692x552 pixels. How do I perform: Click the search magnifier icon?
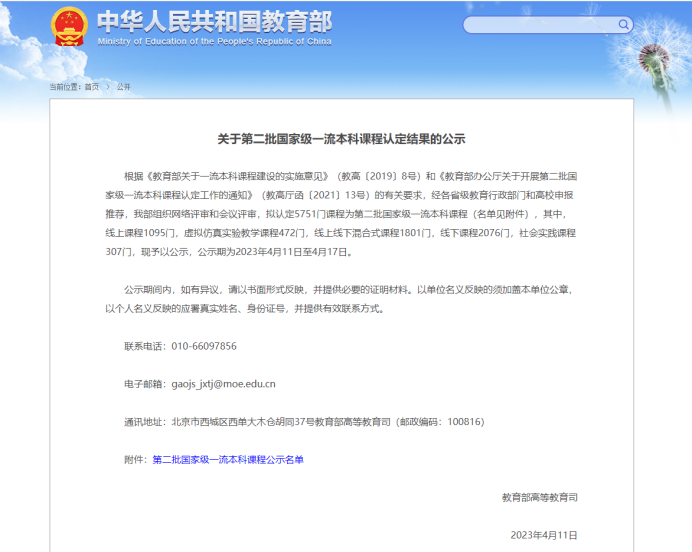click(624, 25)
